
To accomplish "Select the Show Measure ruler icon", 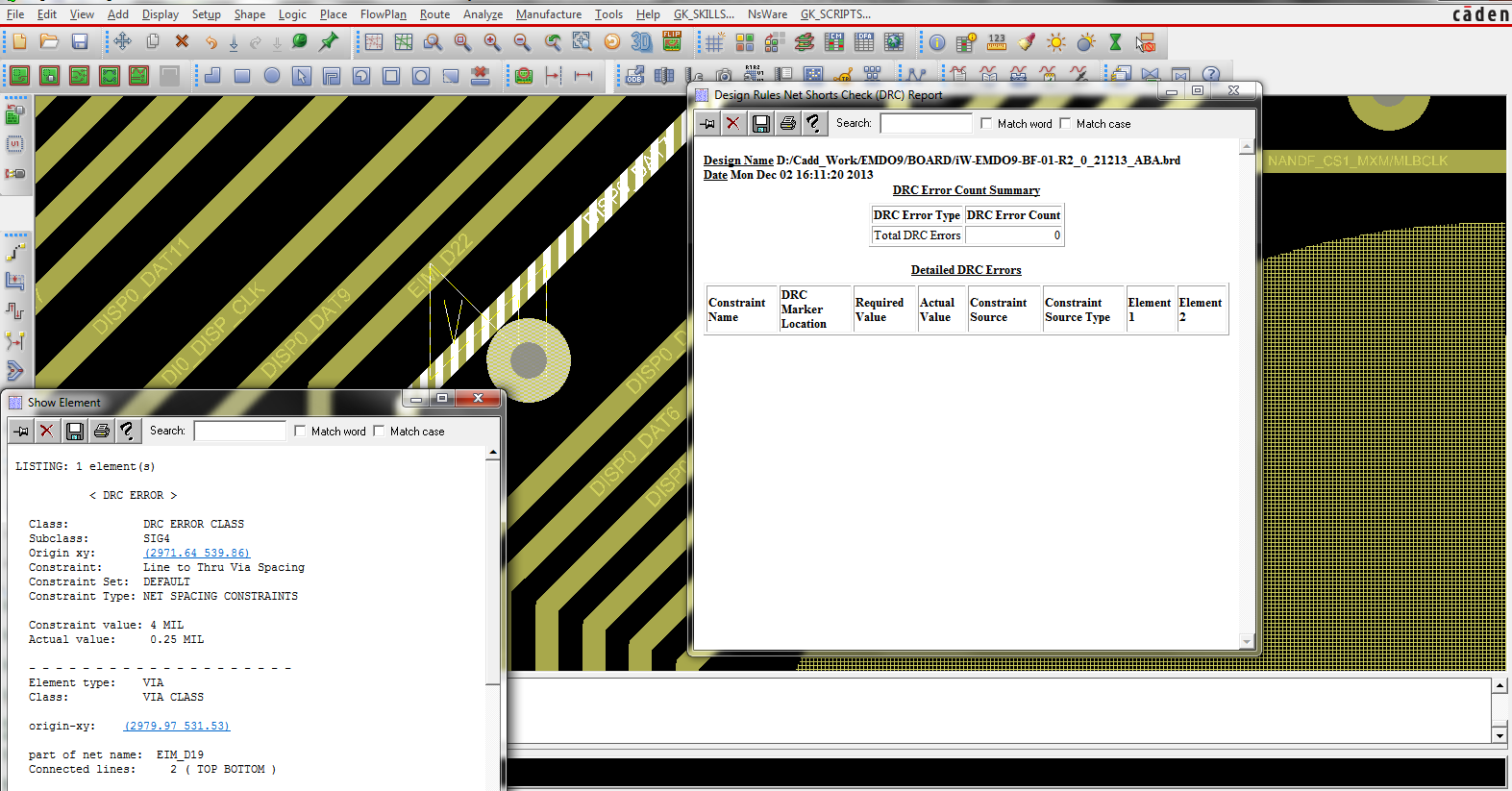I will 997,42.
